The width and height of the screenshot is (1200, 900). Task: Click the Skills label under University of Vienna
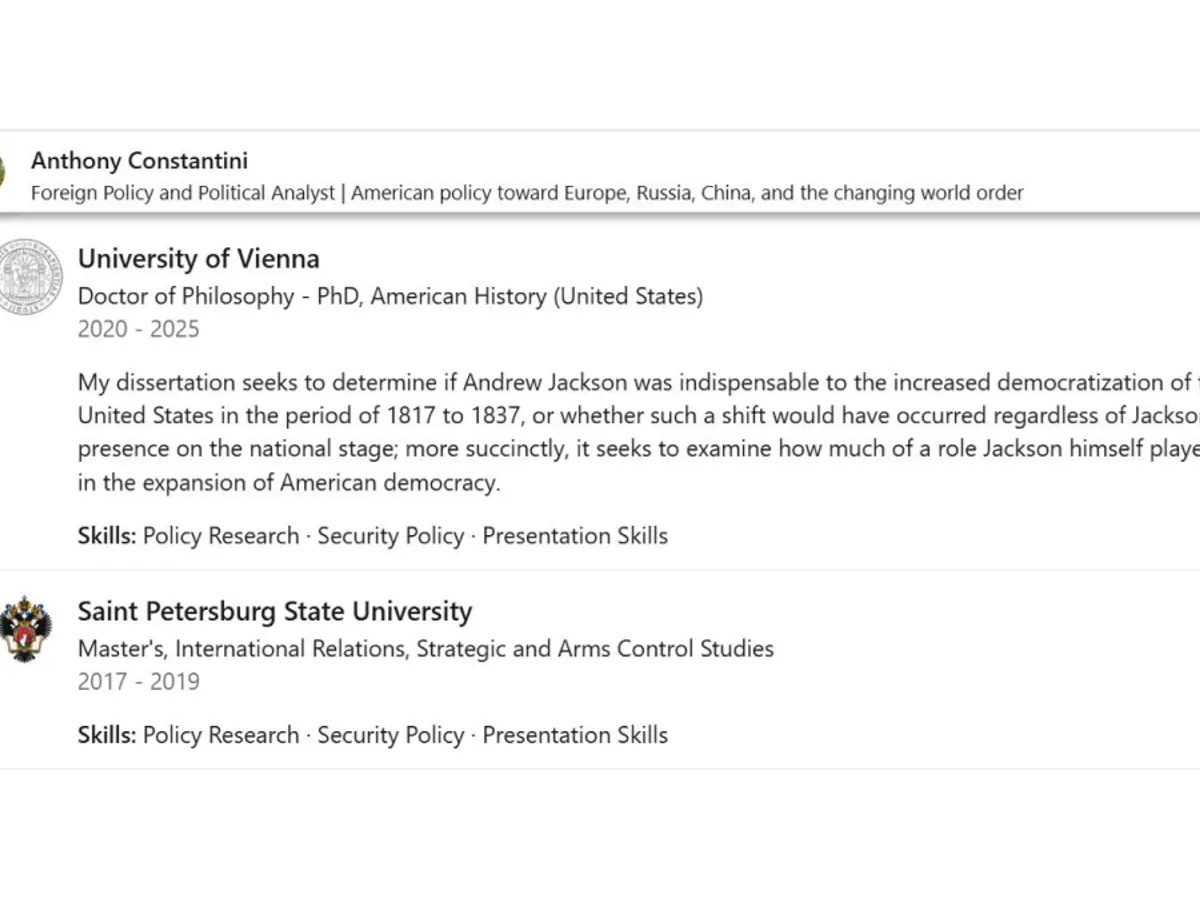point(107,536)
